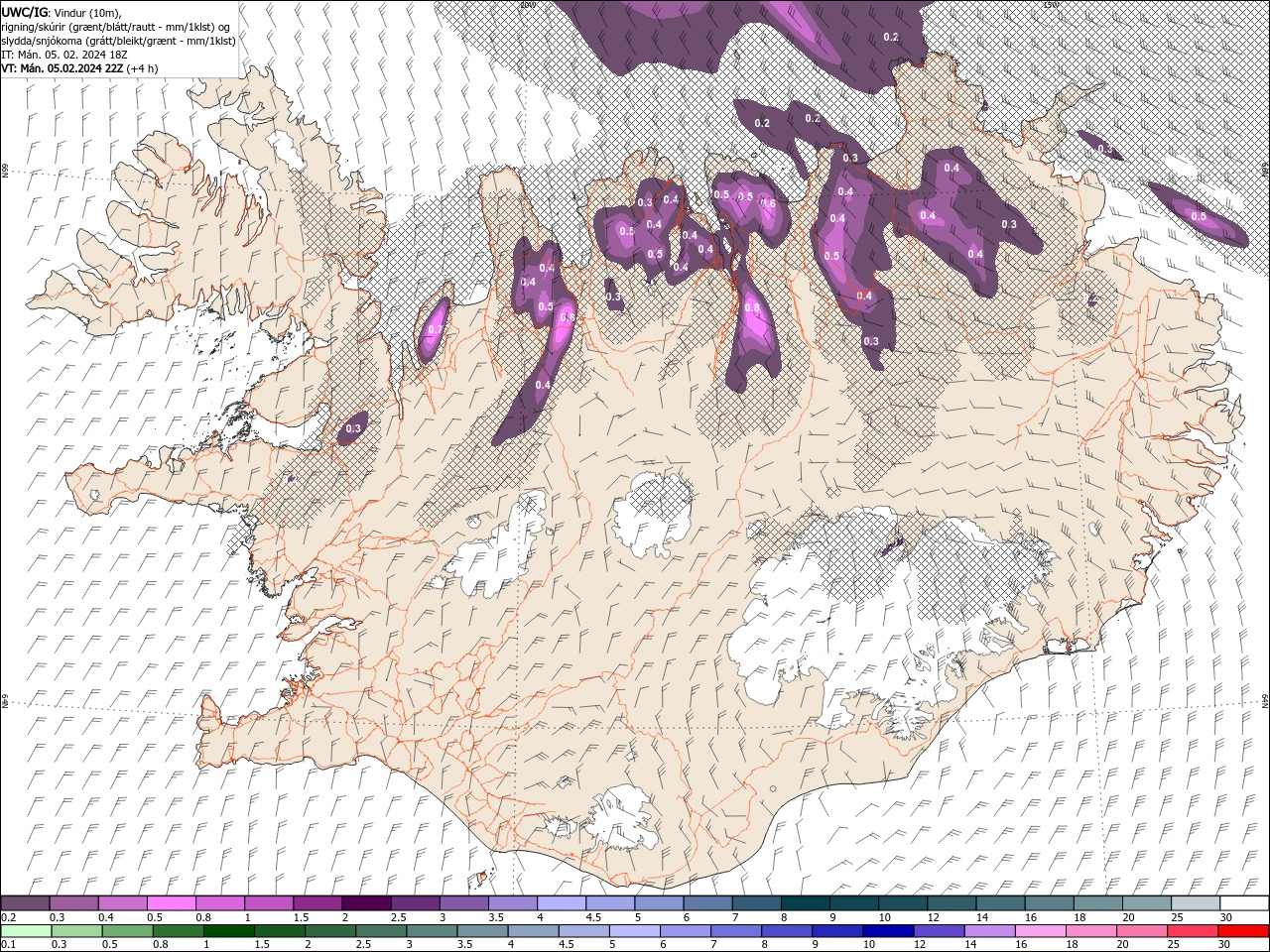1270x952 pixels.
Task: Click the '20W' longitude label at the top
Action: click(x=527, y=5)
